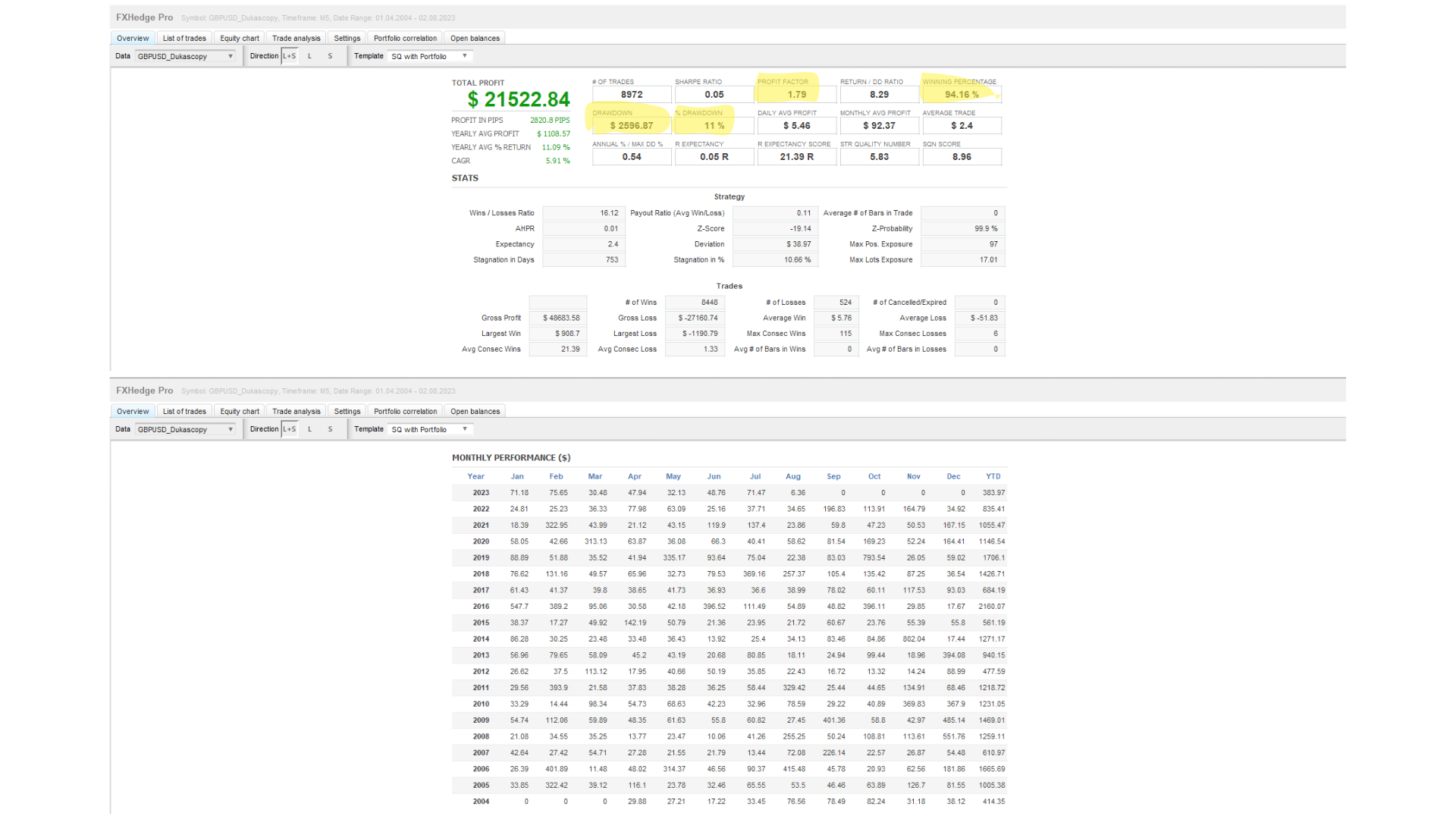Select S (short only) direction in lower report
The height and width of the screenshot is (819, 1456).
(x=330, y=429)
